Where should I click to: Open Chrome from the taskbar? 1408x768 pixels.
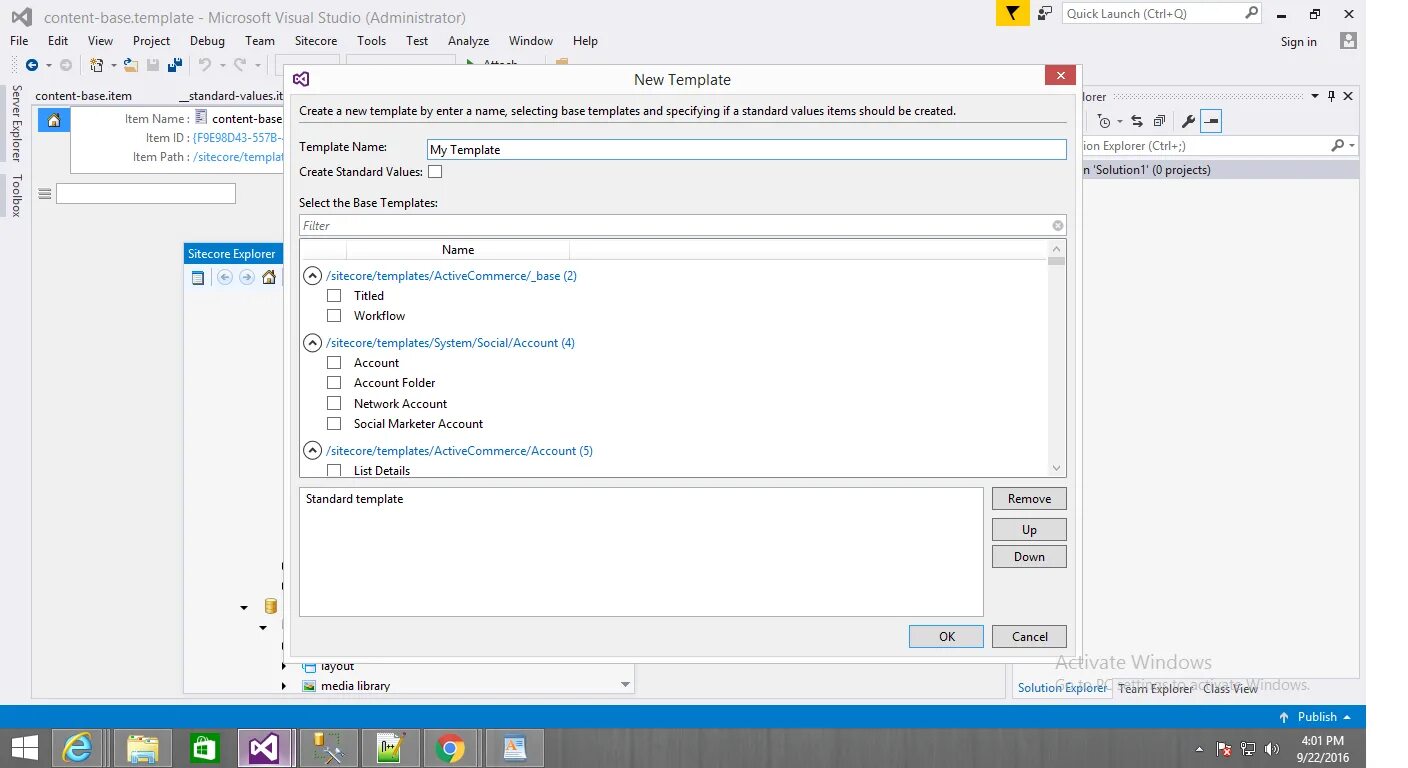450,748
